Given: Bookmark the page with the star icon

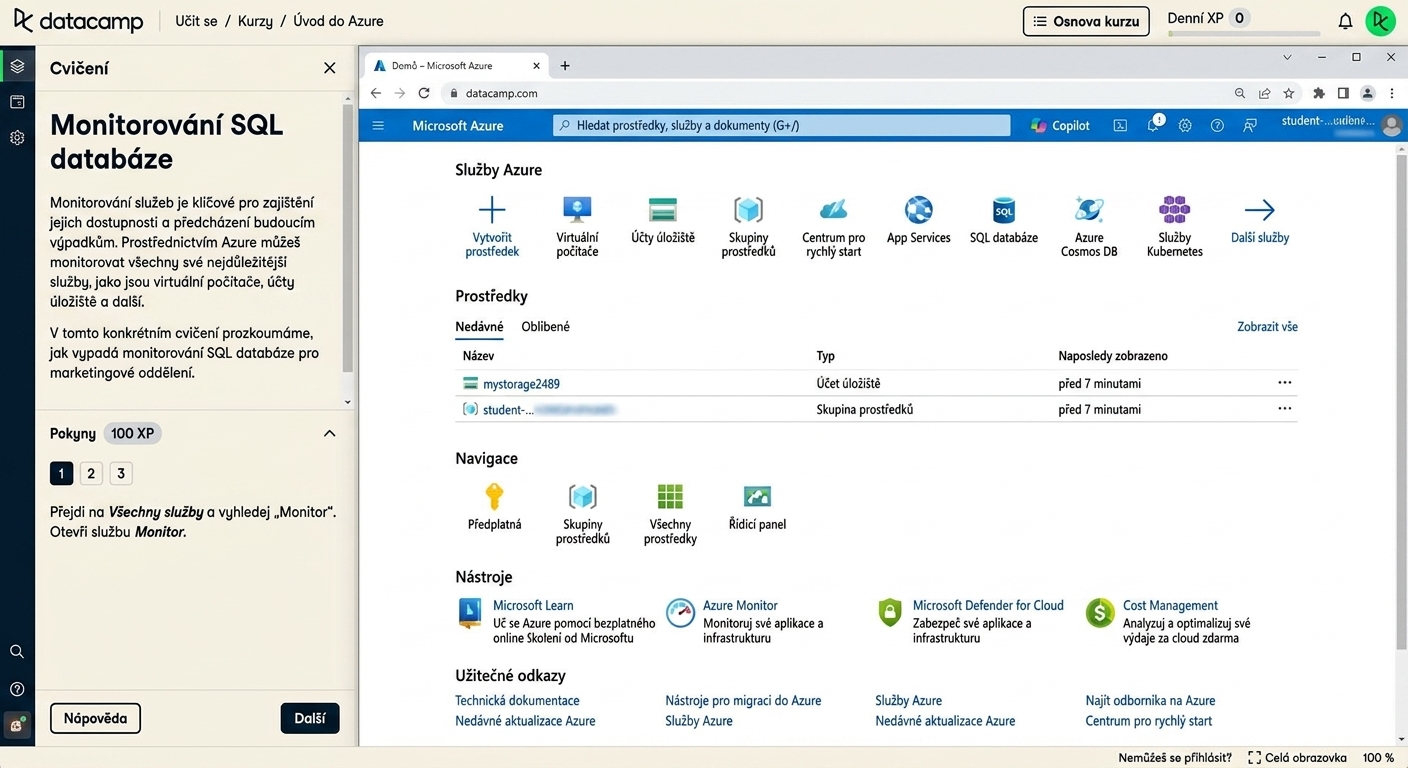Looking at the screenshot, I should pos(1289,93).
